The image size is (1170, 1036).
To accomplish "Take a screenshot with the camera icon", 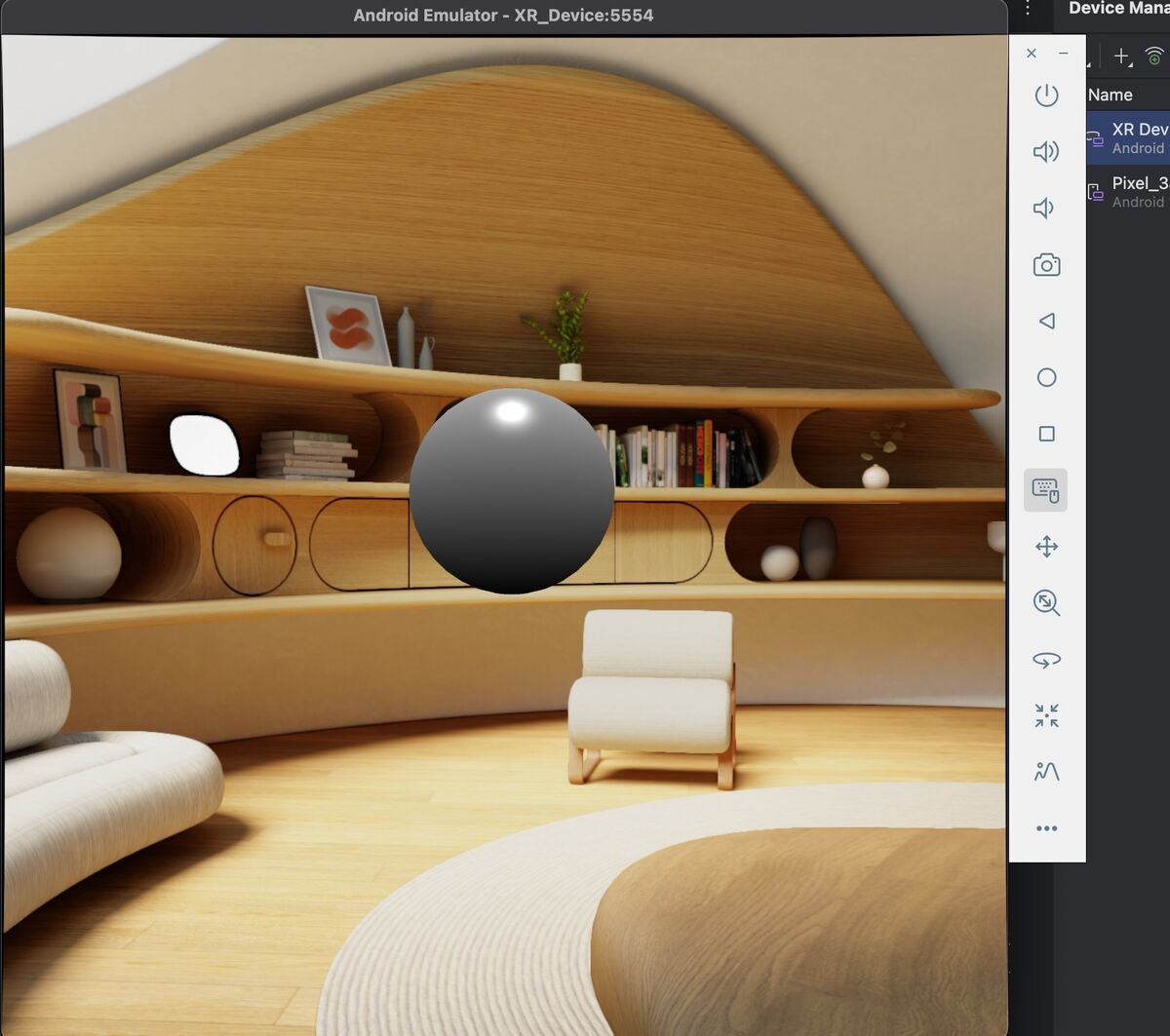I will click(x=1046, y=264).
